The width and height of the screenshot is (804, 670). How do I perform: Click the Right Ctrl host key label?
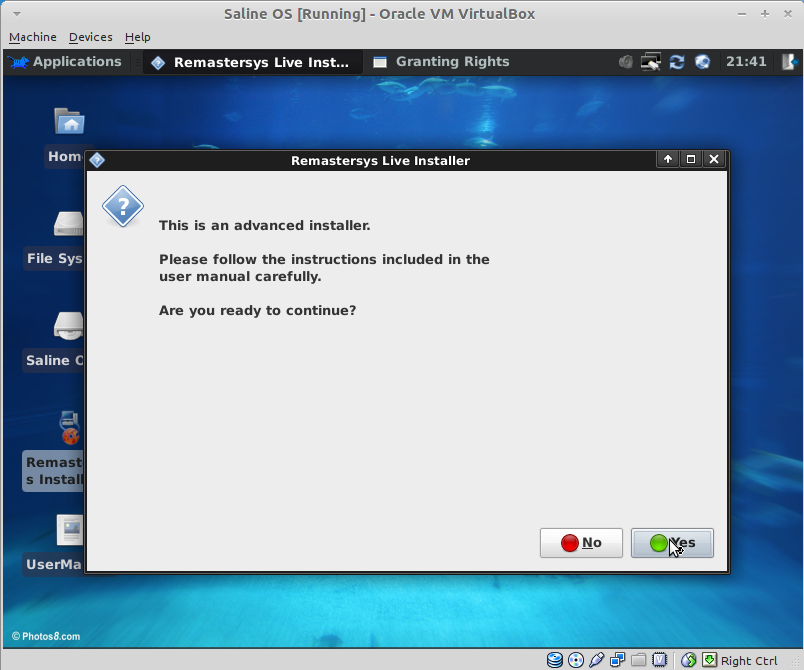[749, 661]
